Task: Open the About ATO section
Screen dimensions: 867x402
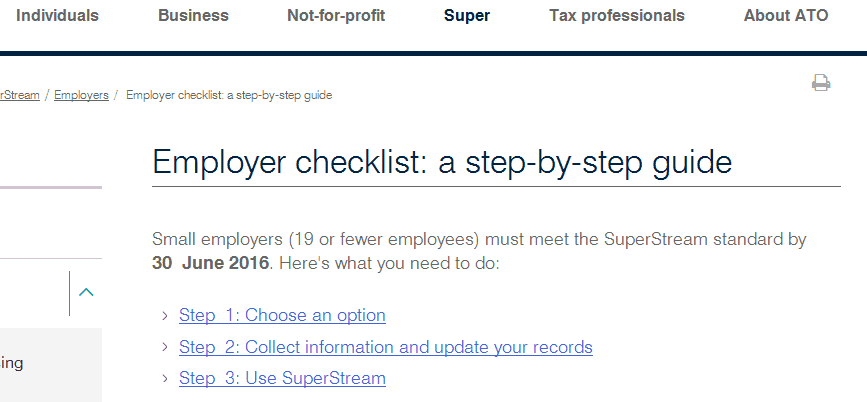Action: (786, 15)
